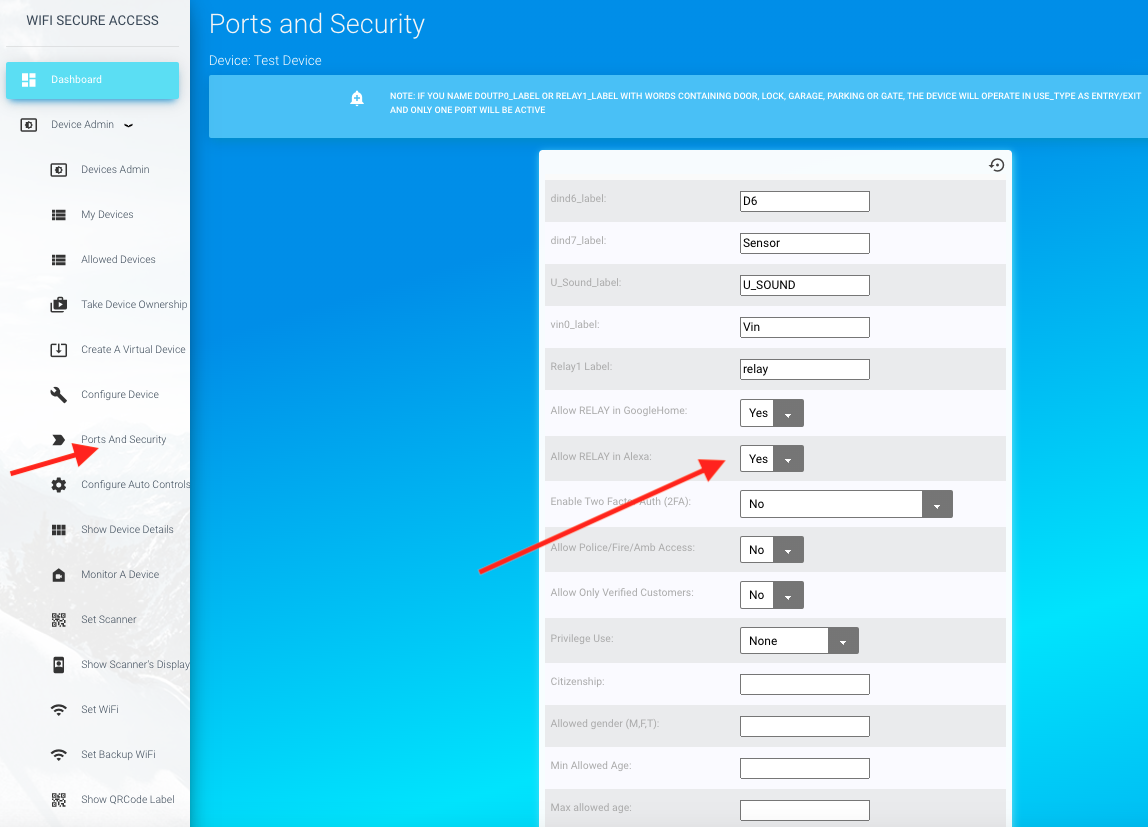Viewport: 1148px width, 827px height.
Task: Open Show QRCode Label link
Action: pos(127,800)
